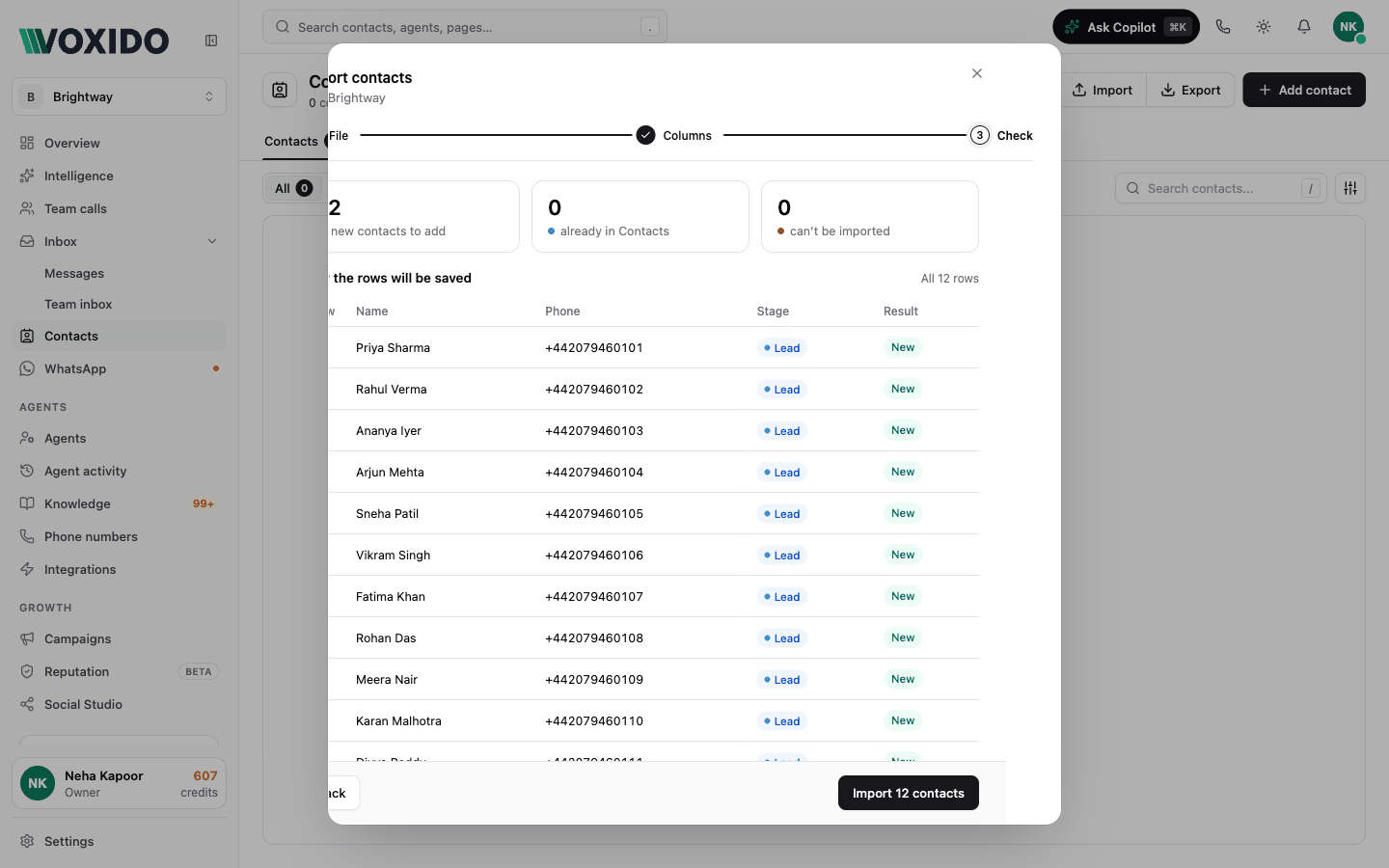Click New result for Karan Malhotra
The height and width of the screenshot is (868, 1389).
[903, 720]
